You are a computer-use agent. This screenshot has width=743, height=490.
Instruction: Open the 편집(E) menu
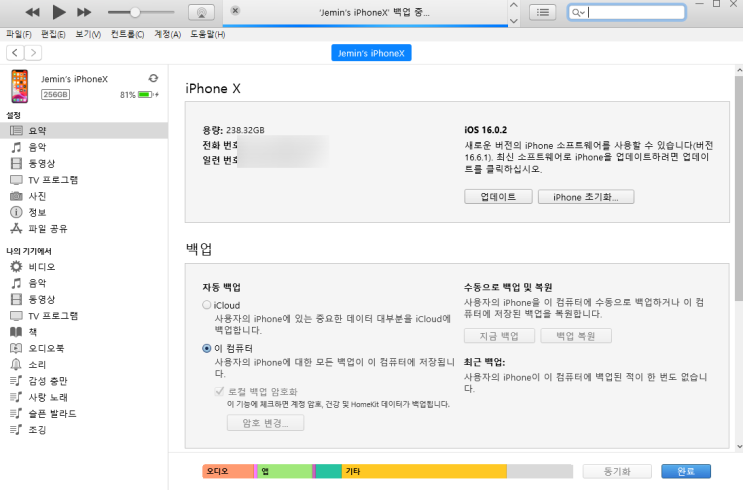pos(53,34)
